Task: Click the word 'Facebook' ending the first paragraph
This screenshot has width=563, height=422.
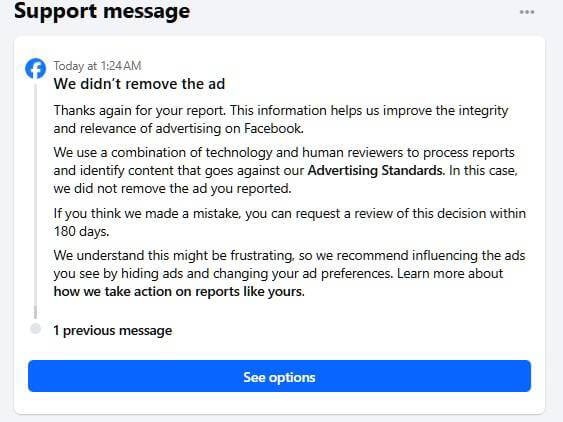Action: coord(274,129)
